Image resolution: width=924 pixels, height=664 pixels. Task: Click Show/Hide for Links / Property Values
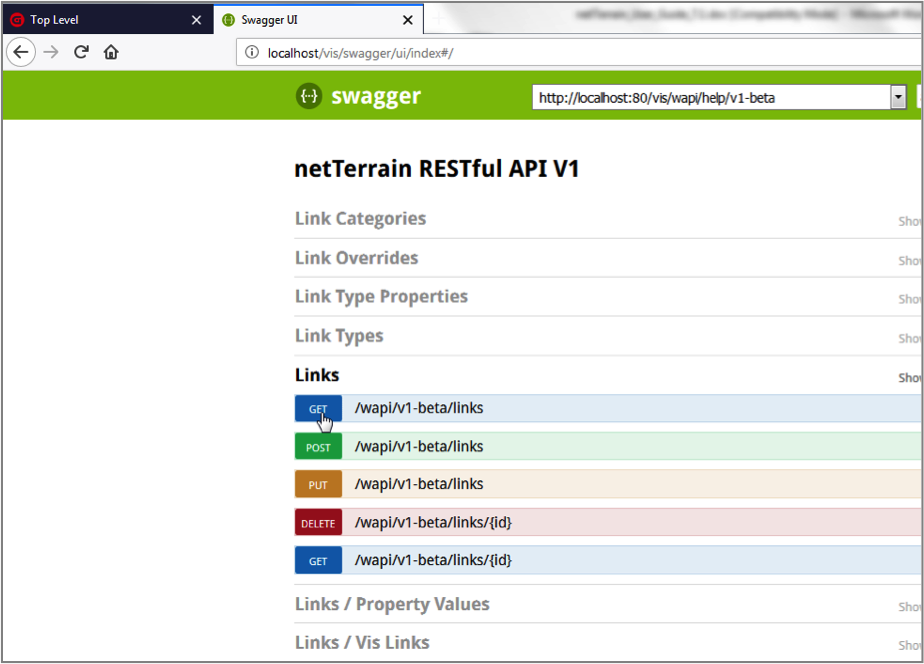909,607
